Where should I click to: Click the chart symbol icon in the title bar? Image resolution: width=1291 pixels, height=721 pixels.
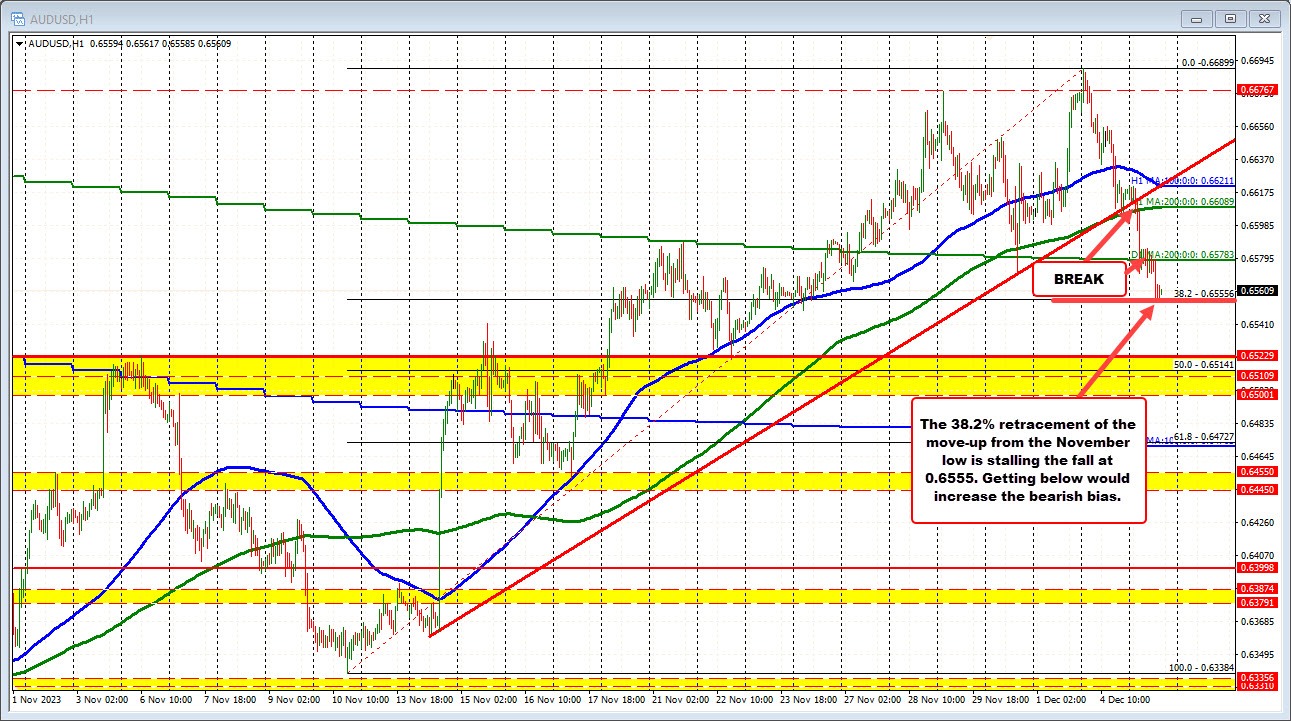(x=18, y=17)
